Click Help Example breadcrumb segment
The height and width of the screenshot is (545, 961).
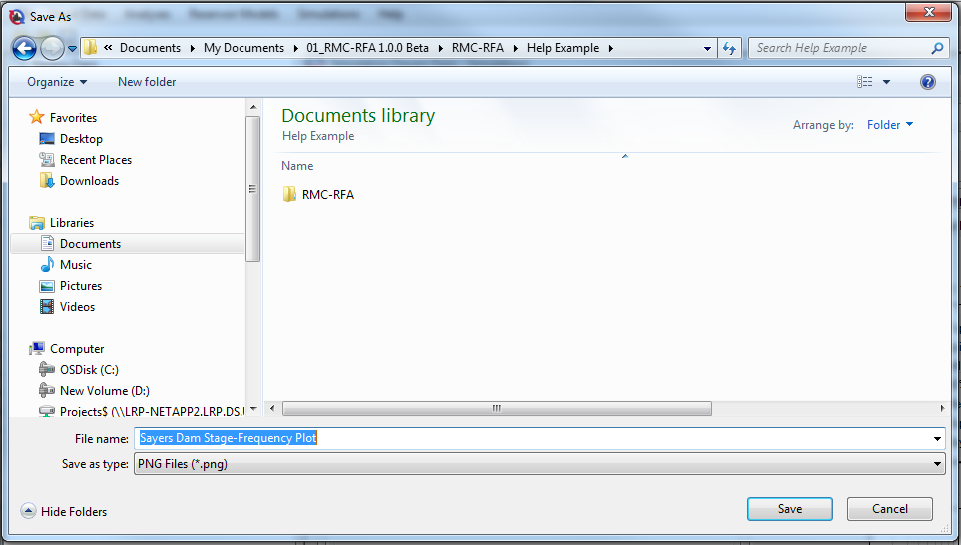(x=563, y=48)
